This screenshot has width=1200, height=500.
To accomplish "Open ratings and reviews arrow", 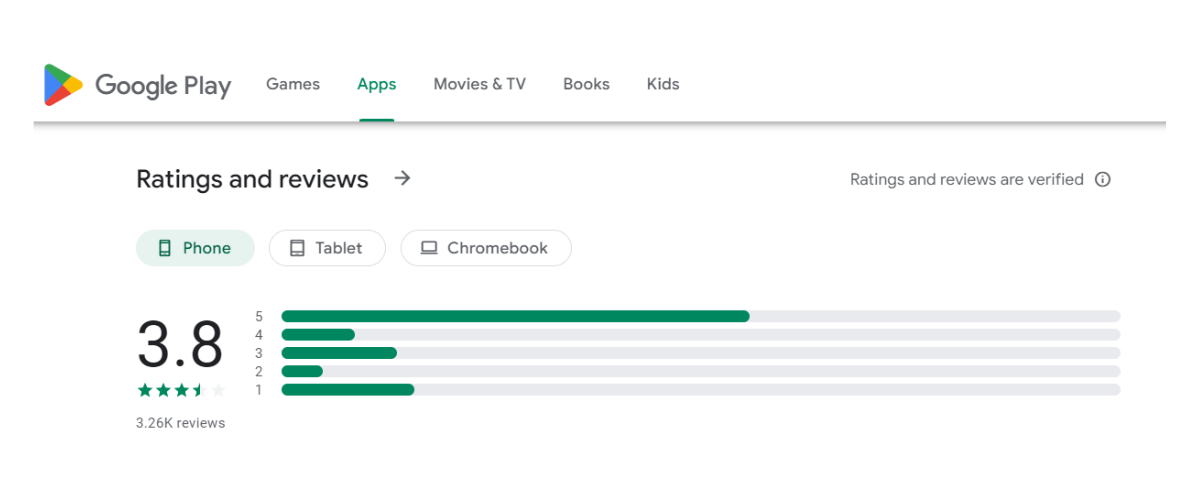I will (402, 179).
